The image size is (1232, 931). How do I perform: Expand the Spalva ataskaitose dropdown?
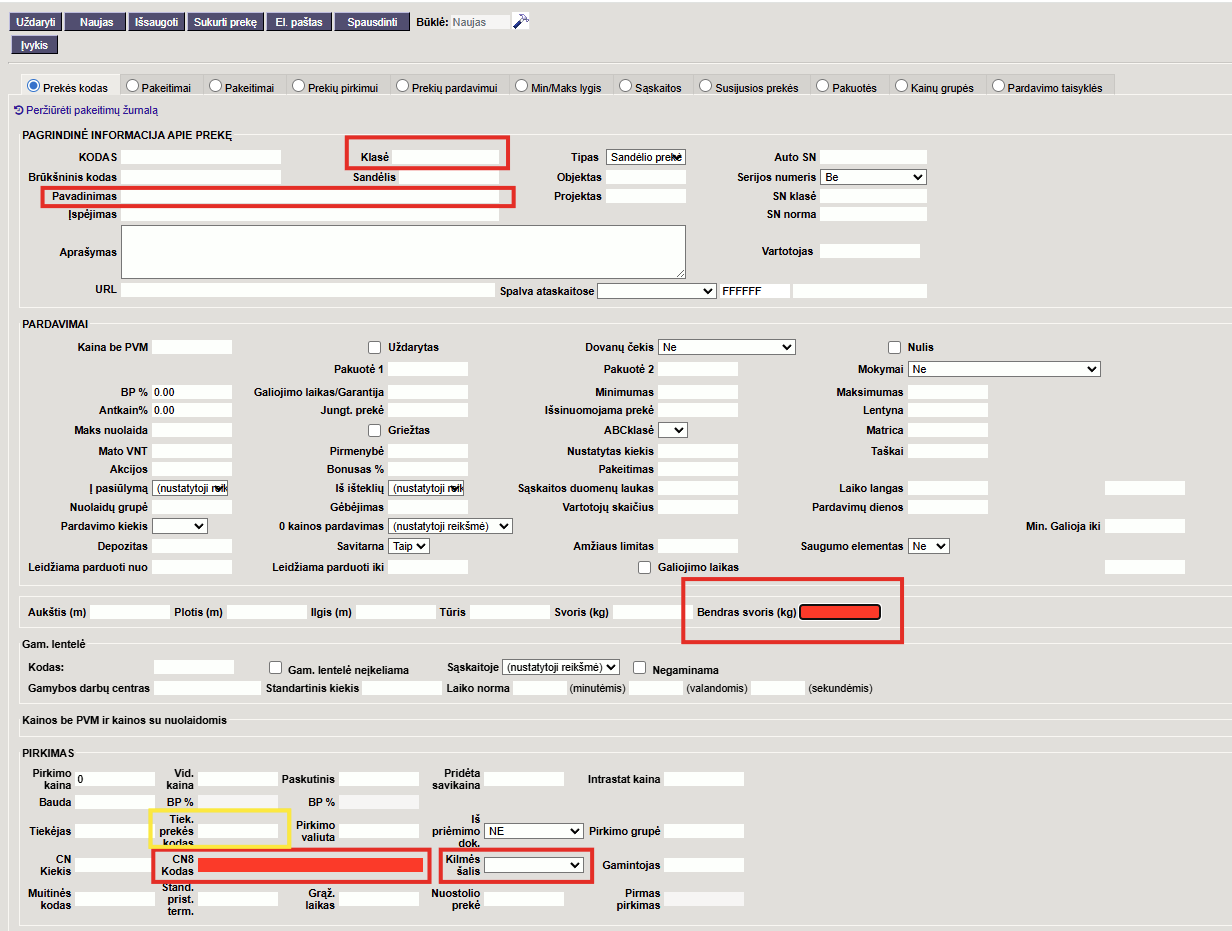coord(657,291)
